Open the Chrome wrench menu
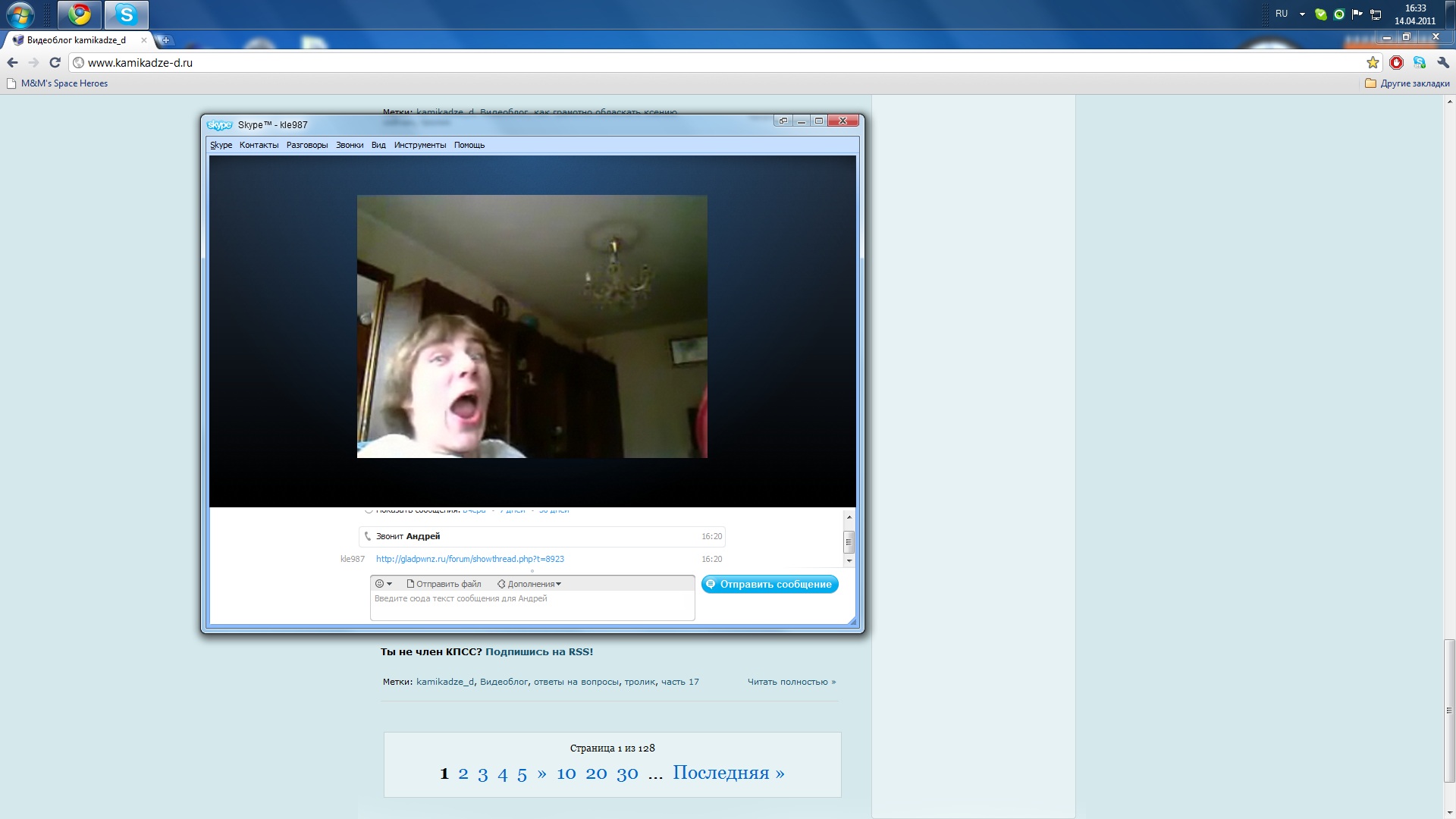1456x819 pixels. (x=1443, y=63)
